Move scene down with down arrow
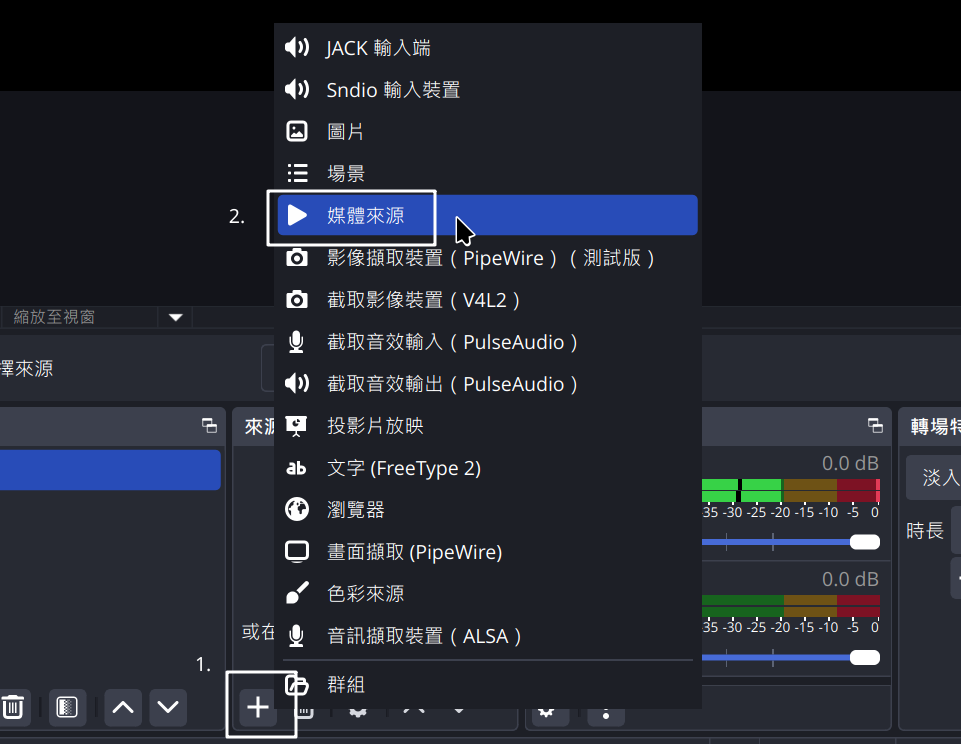 [168, 707]
